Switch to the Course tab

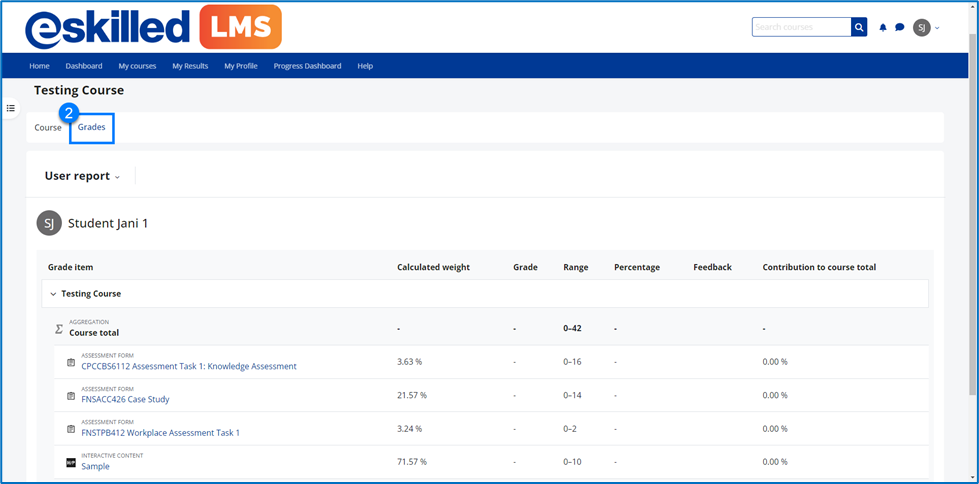click(48, 127)
